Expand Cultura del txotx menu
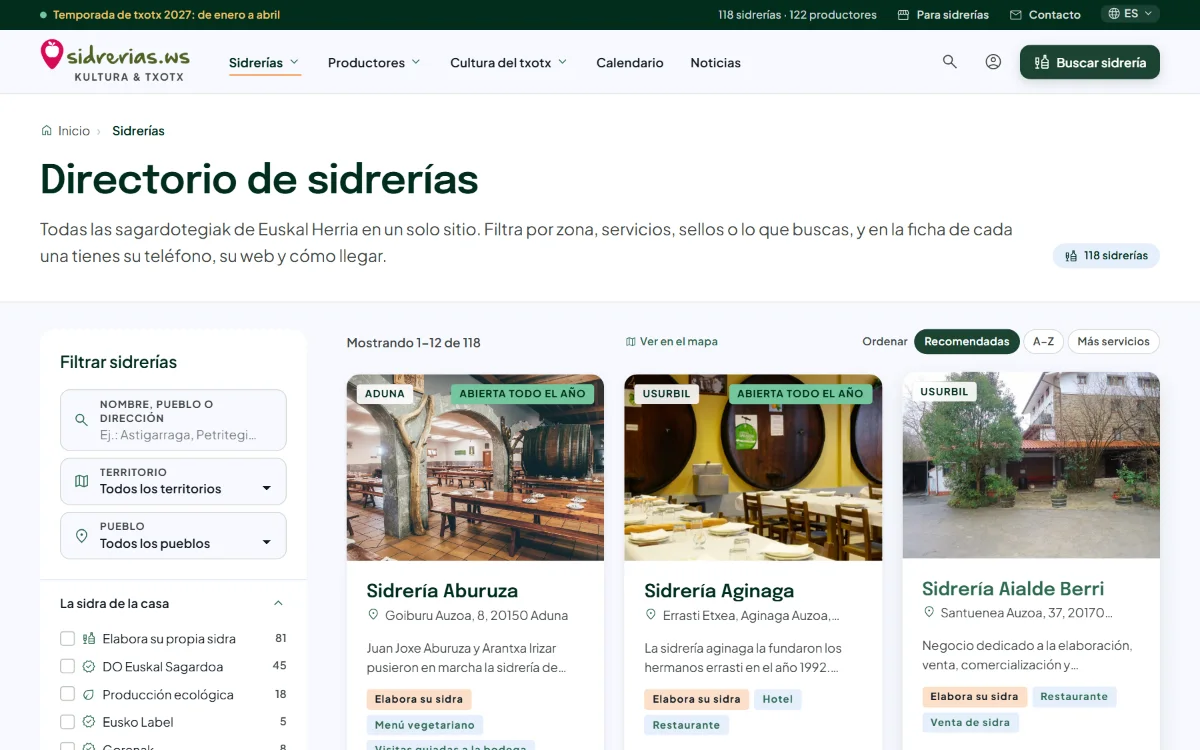Screen dimensions: 1200x750 click(x=508, y=62)
